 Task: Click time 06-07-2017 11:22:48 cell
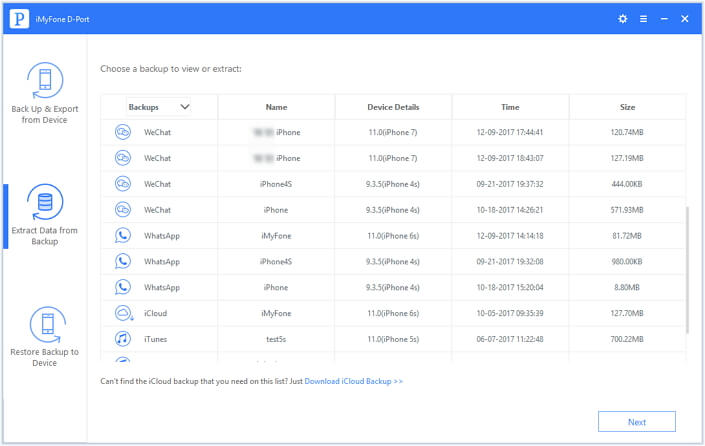[x=510, y=339]
